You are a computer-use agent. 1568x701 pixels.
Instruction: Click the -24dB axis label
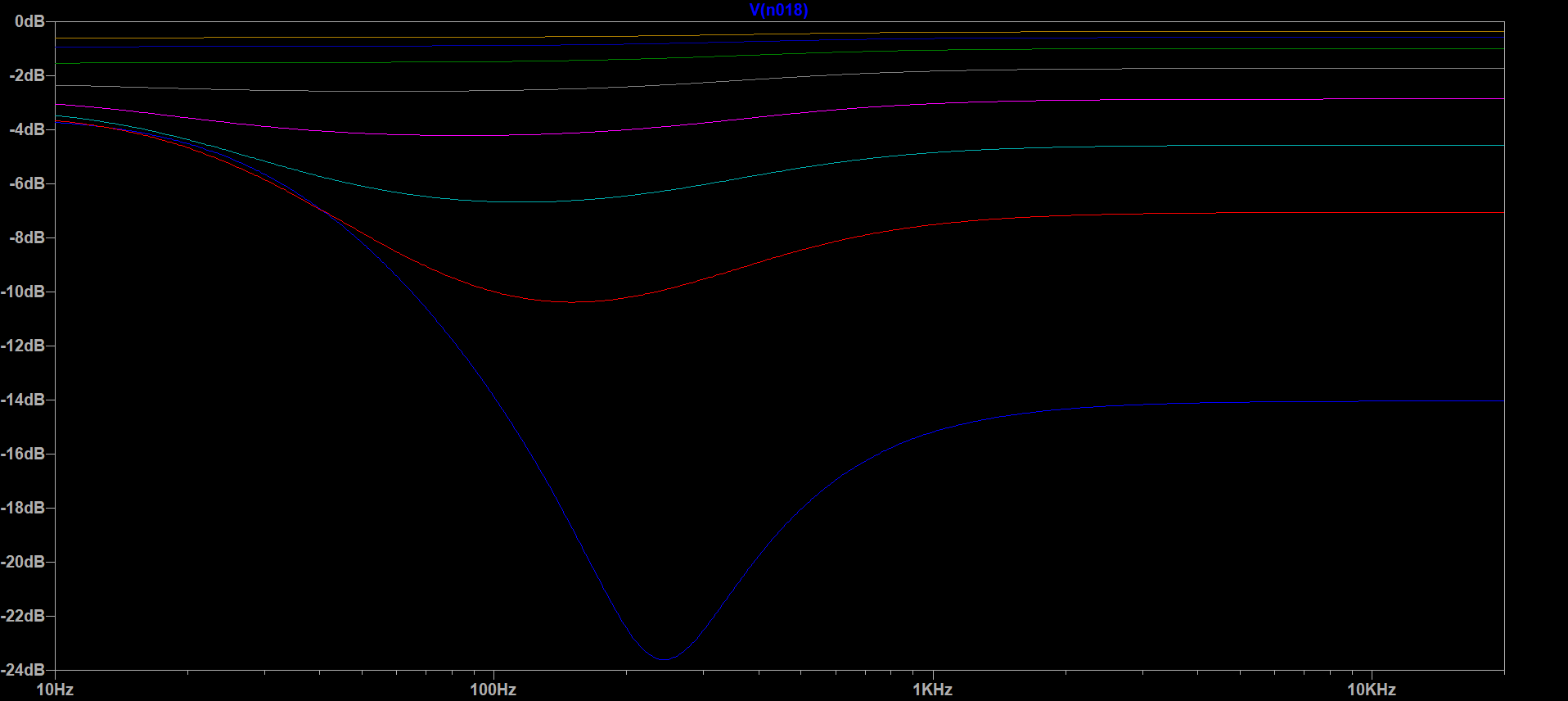coord(23,670)
